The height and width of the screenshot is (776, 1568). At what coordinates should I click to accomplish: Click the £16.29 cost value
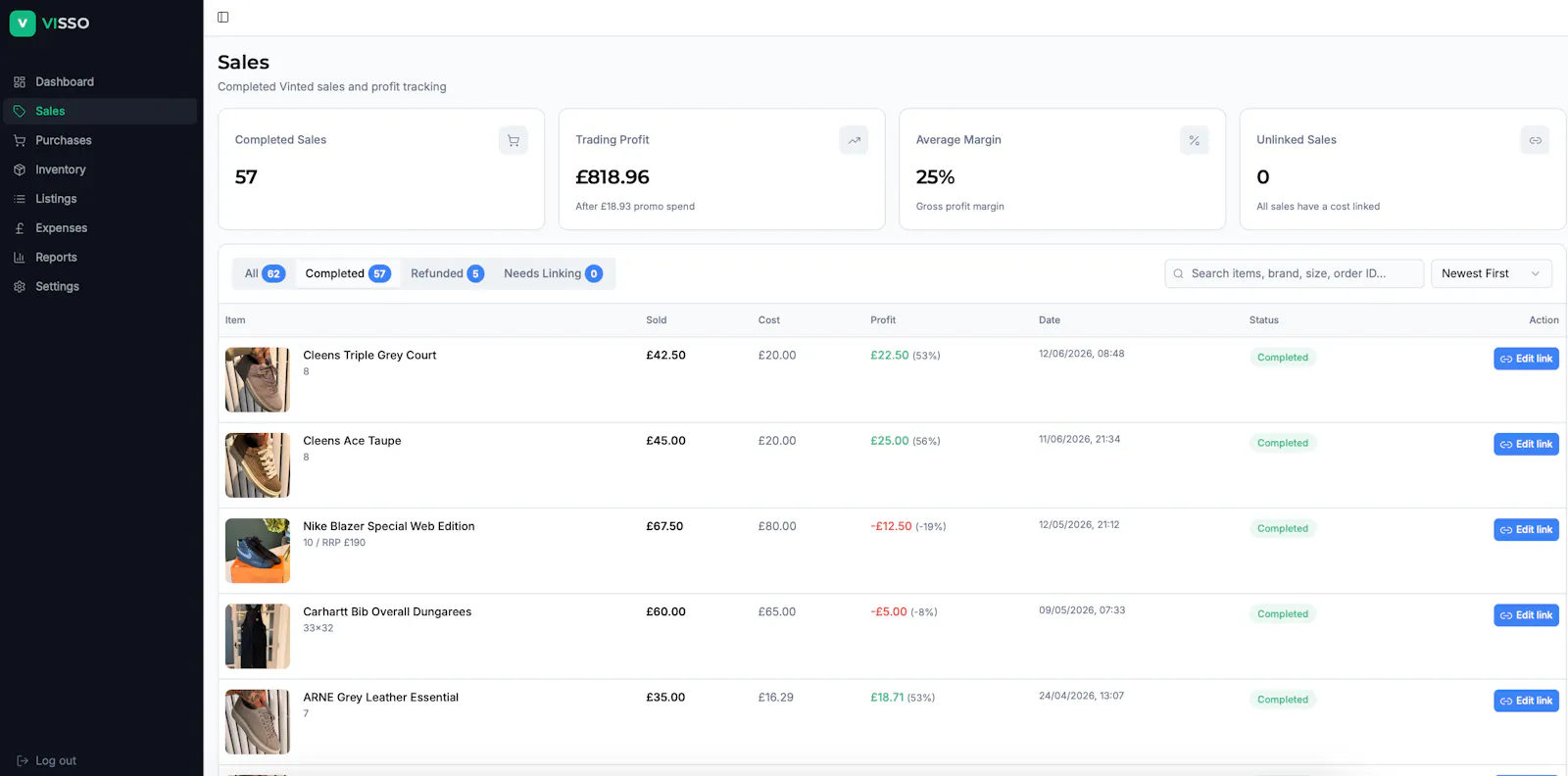click(776, 698)
